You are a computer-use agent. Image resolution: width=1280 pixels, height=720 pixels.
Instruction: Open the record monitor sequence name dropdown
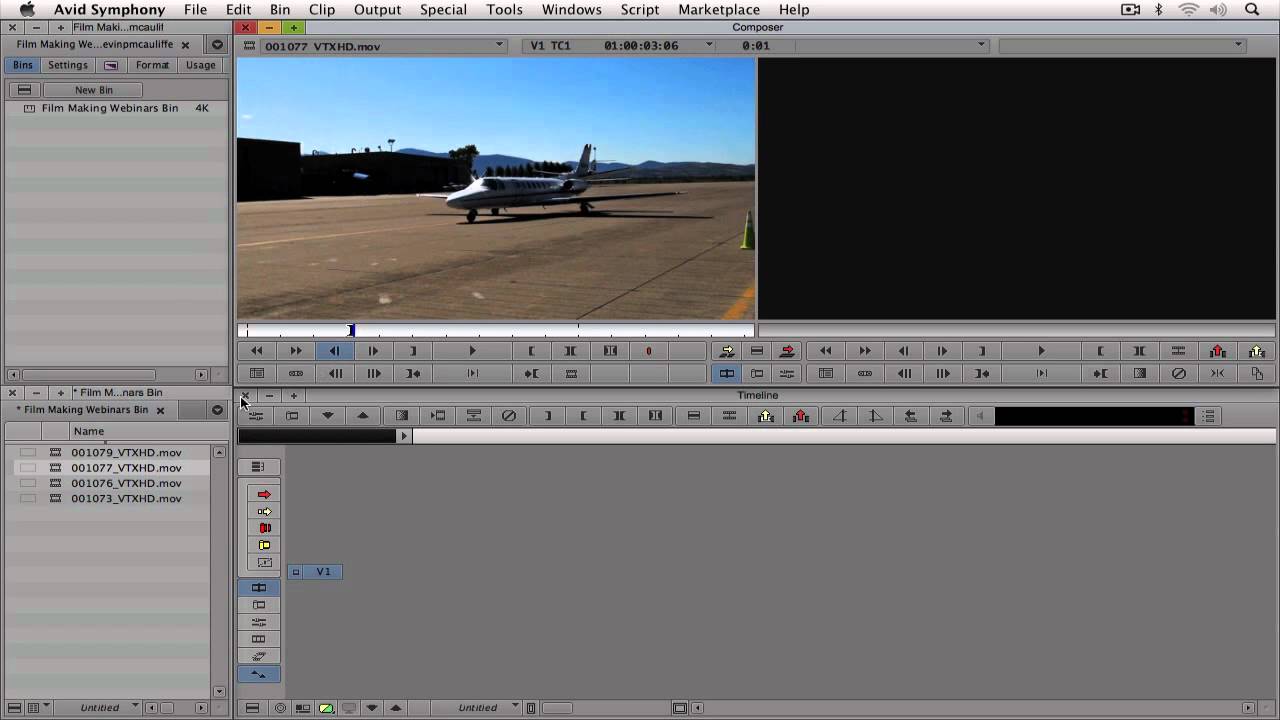pos(1122,46)
